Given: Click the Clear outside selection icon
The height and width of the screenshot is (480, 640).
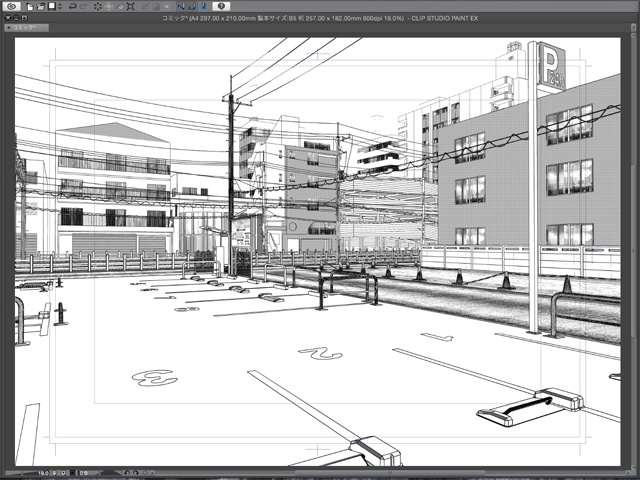Looking at the screenshot, I should pos(109,7).
